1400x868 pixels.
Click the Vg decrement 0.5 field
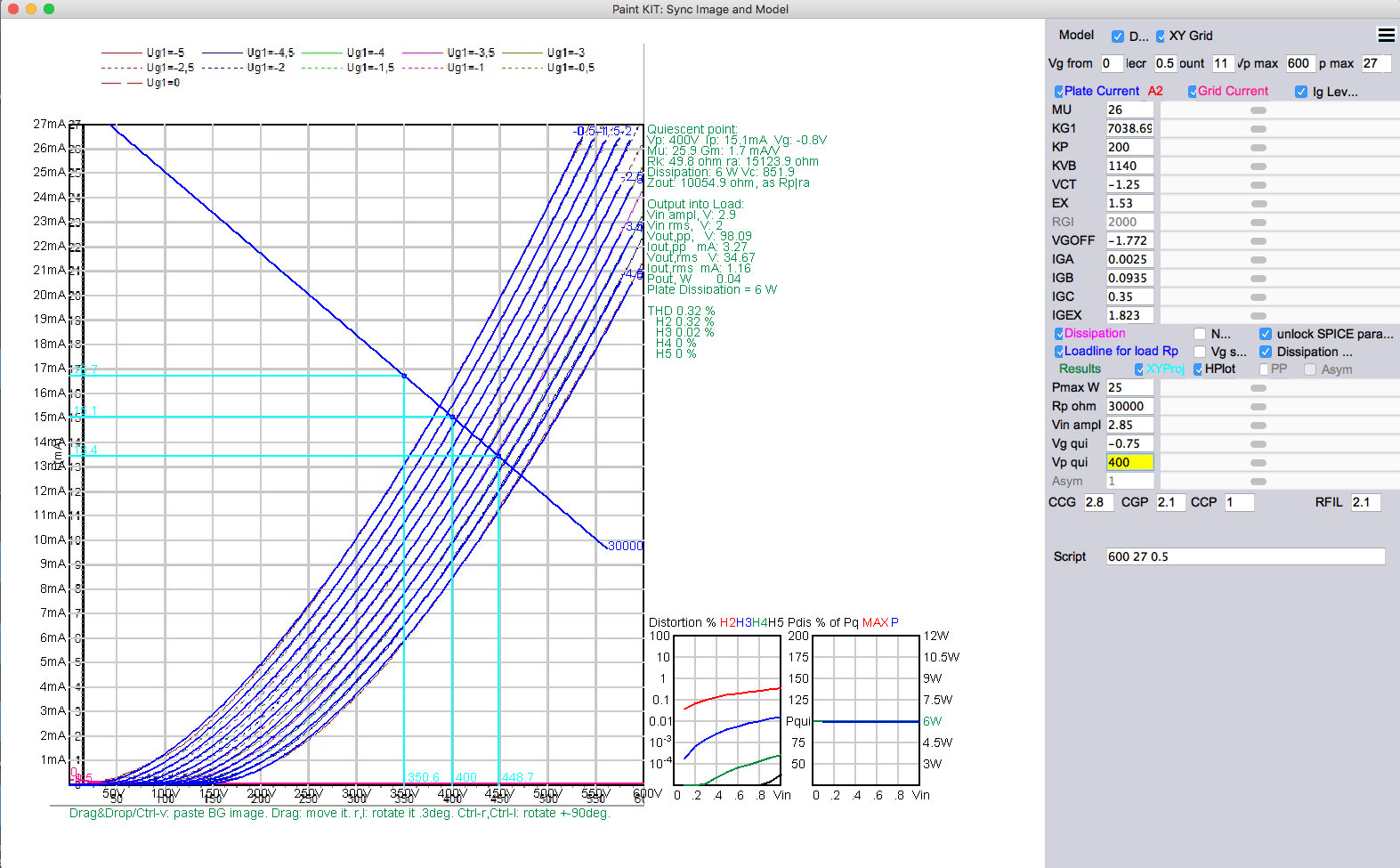[x=1165, y=63]
